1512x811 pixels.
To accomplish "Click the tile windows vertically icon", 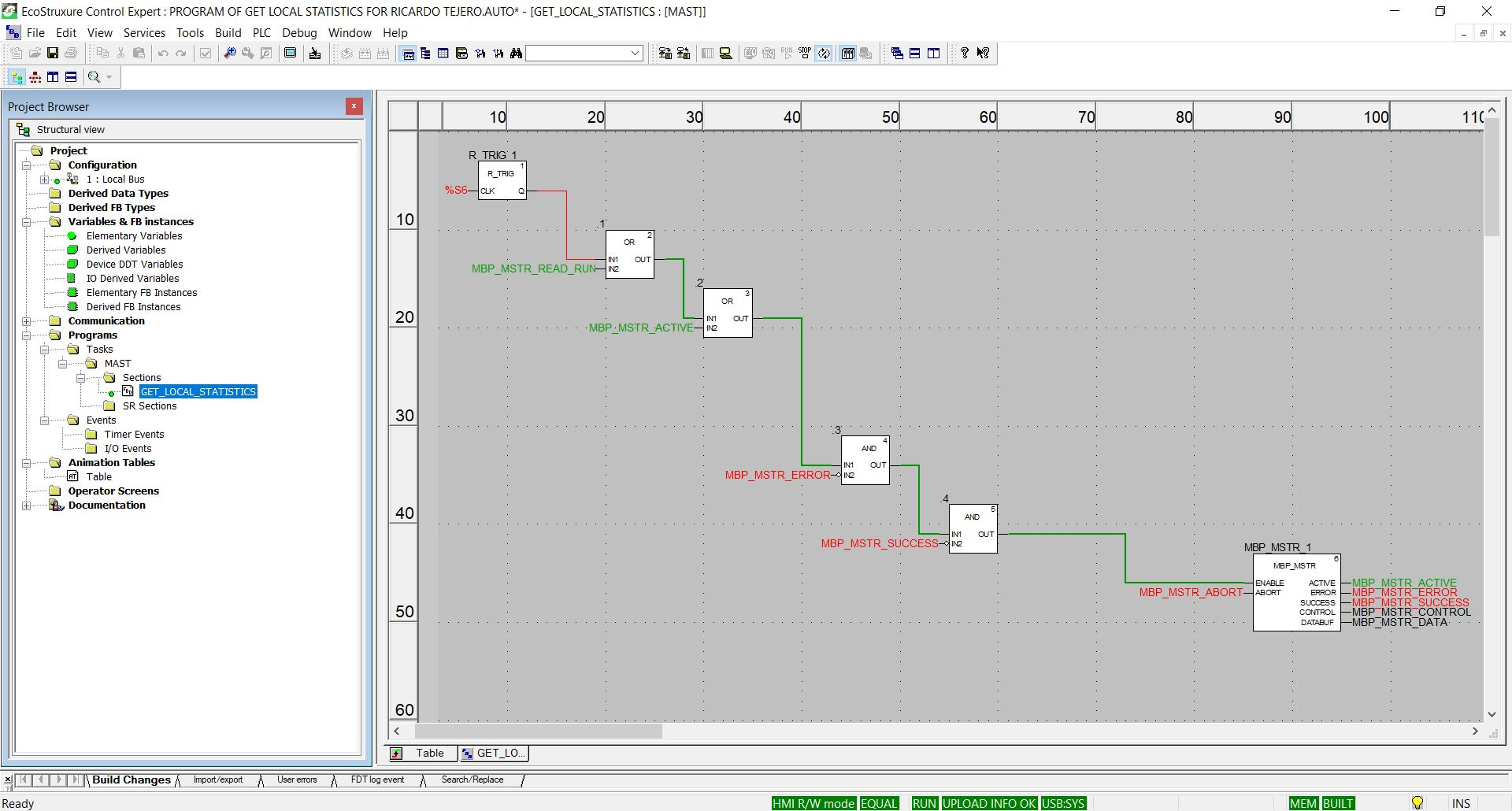I will click(x=934, y=53).
